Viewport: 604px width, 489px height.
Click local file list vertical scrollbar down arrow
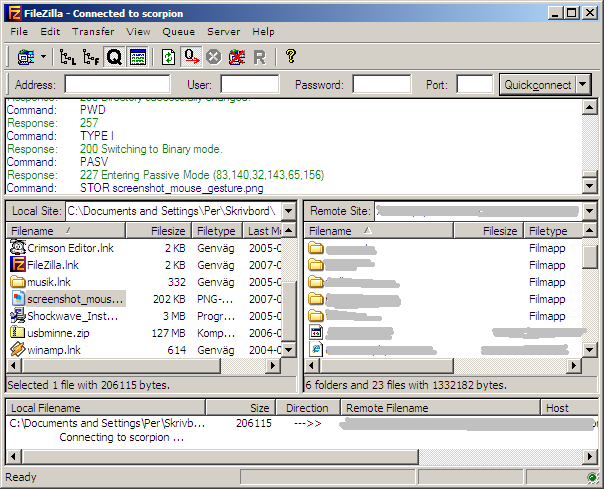[x=289, y=350]
